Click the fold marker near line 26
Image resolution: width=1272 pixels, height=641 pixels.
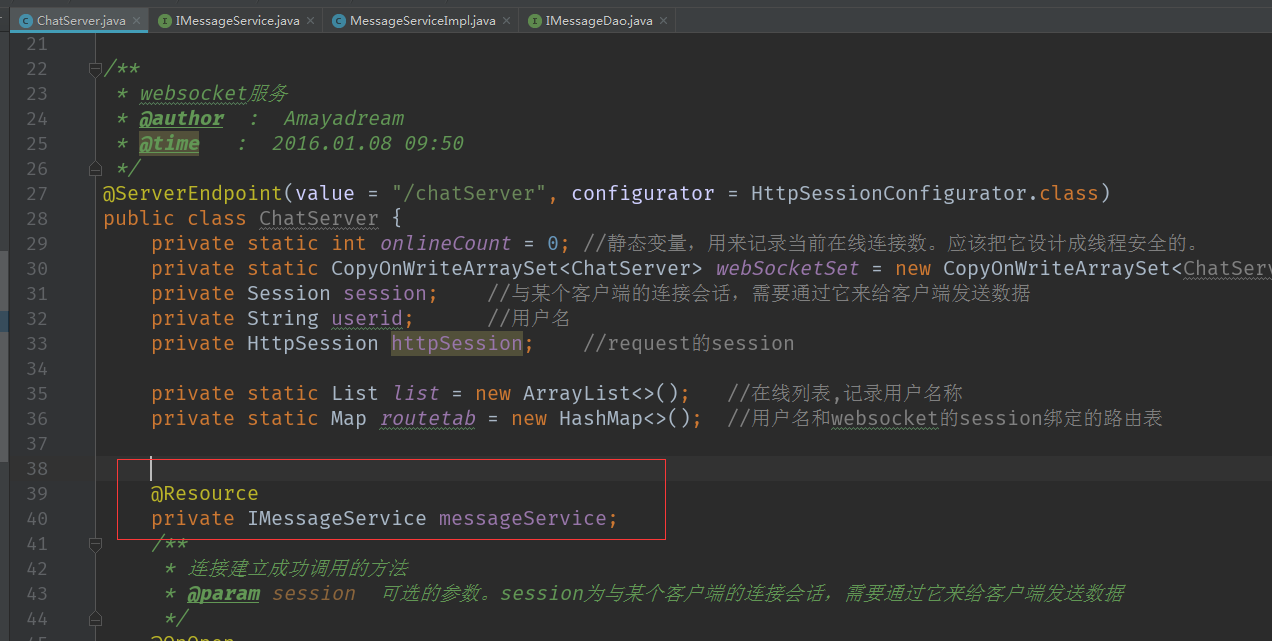click(x=95, y=168)
